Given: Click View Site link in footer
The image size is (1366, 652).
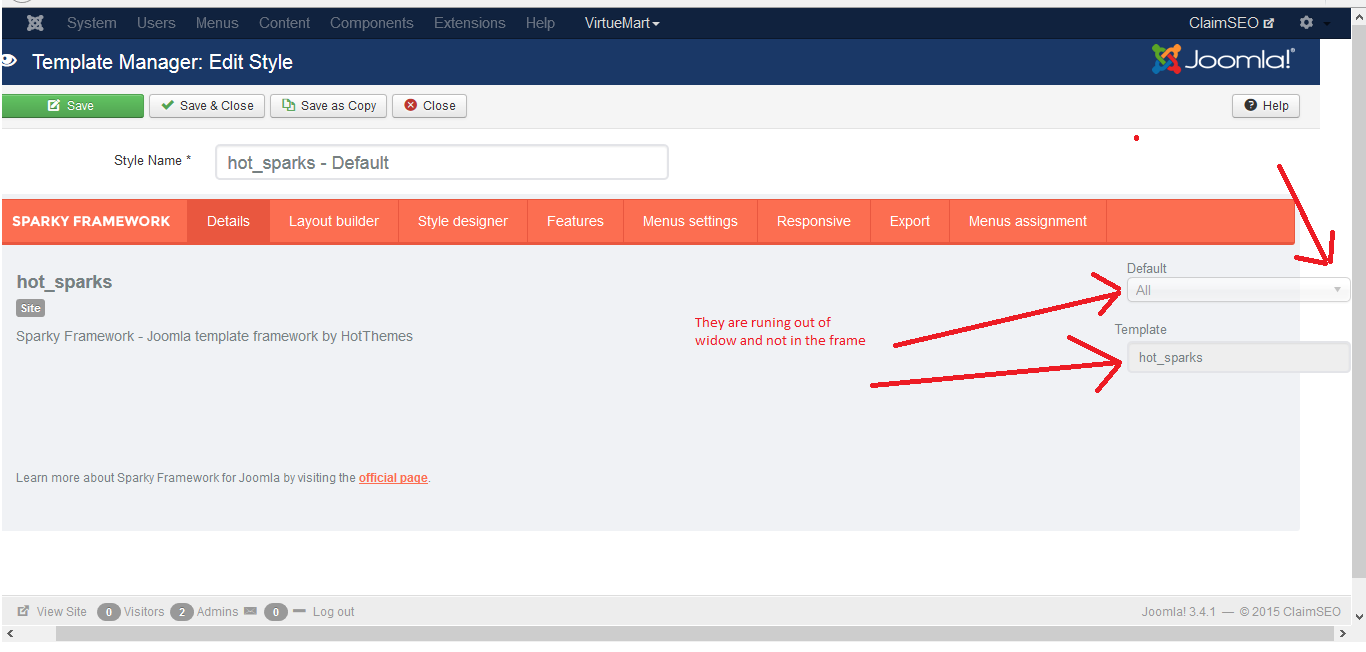Looking at the screenshot, I should click(x=62, y=611).
